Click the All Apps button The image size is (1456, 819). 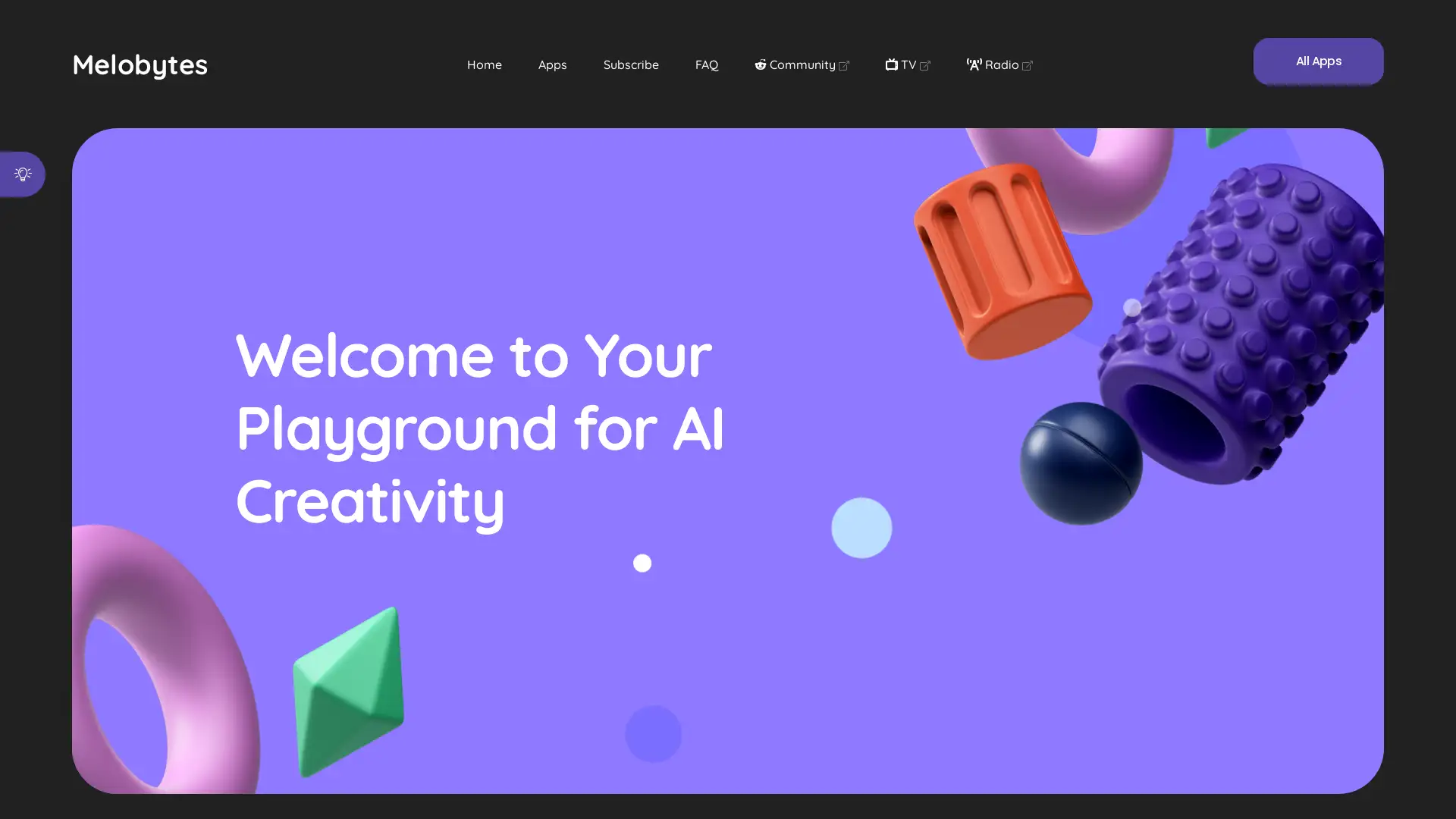[1318, 61]
